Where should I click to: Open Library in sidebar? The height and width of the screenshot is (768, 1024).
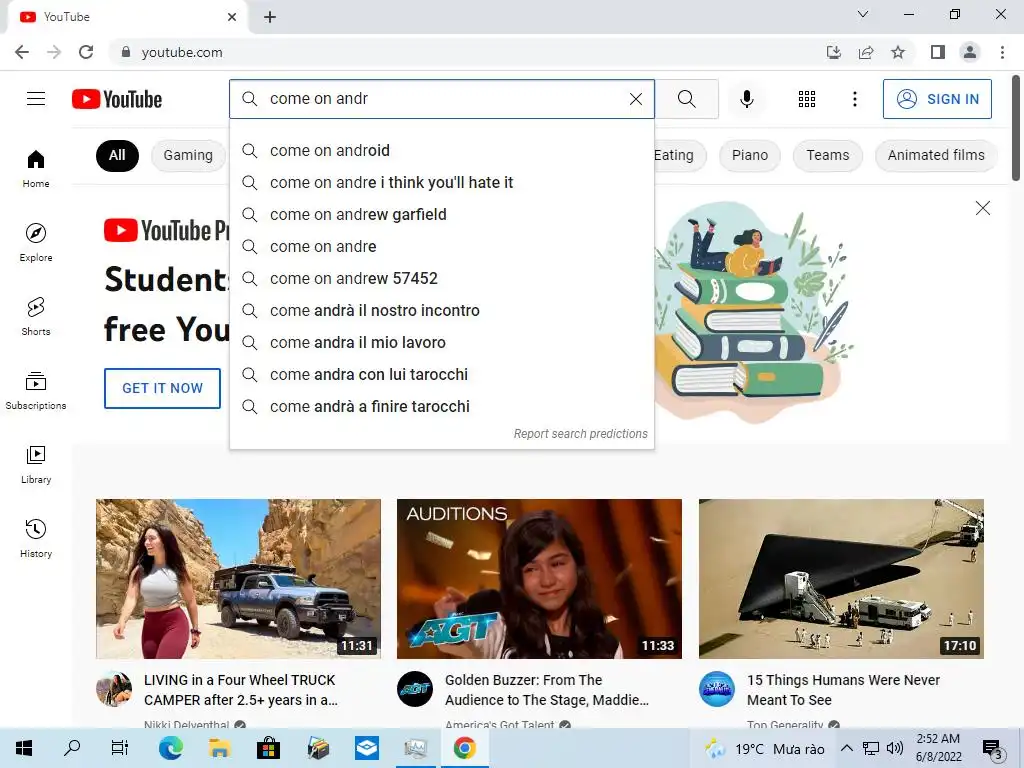pos(36,464)
